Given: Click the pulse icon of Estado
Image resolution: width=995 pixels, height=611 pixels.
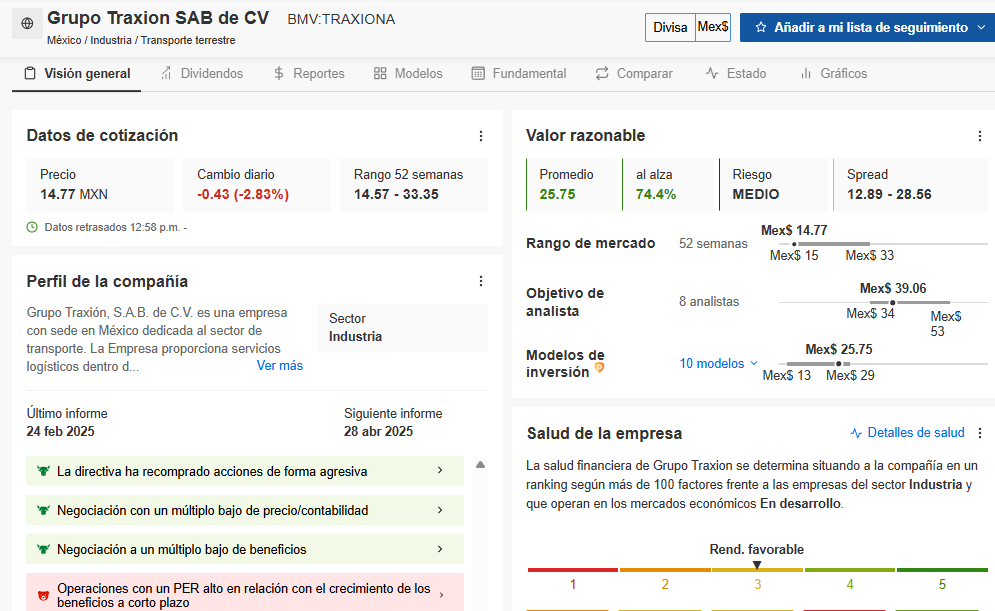Looking at the screenshot, I should click(712, 74).
